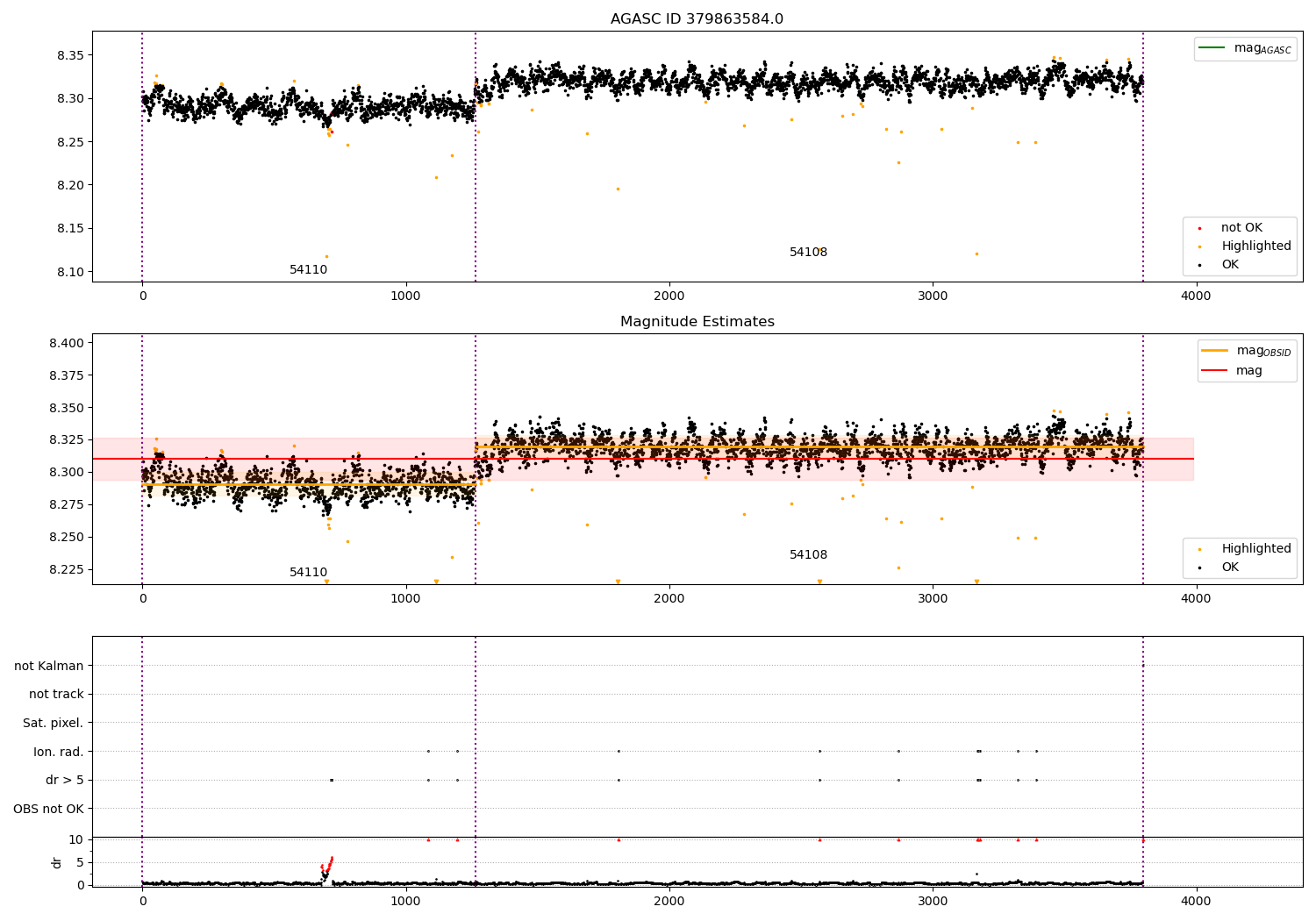Screen dimensions: 1316x921
Task: Click "54110" in the Magnitude Estimates plot
Action: click(309, 573)
